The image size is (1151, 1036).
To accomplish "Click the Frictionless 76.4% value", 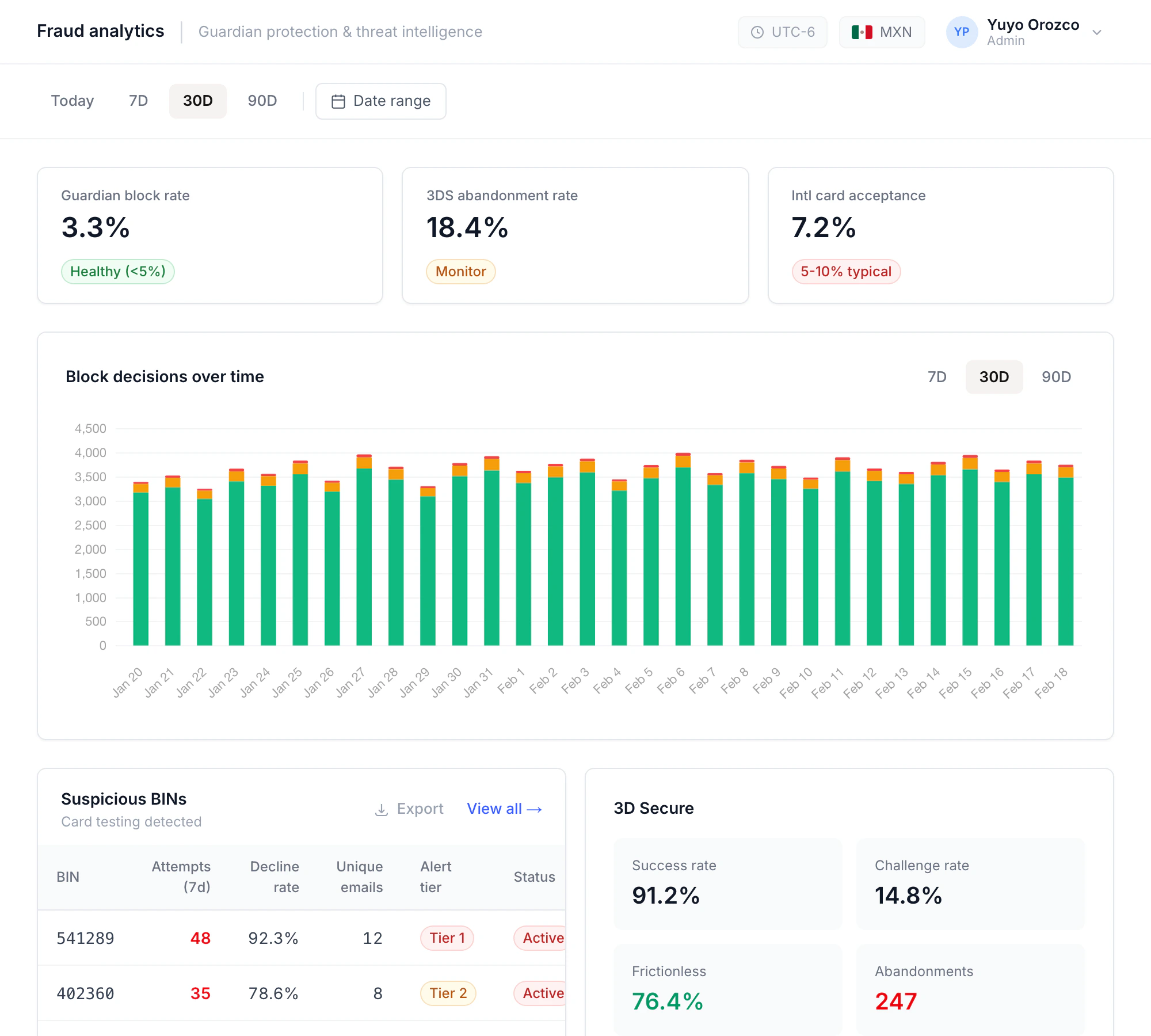I will pos(668,1001).
